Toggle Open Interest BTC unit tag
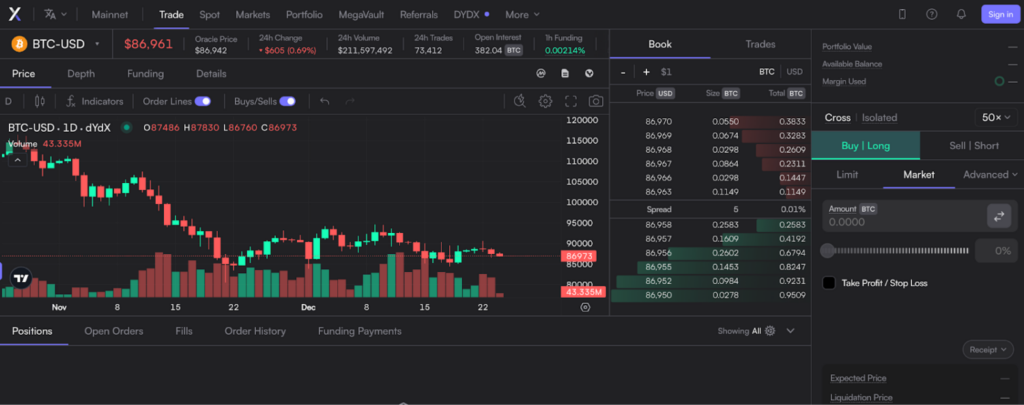This screenshot has height=405, width=1024. 514,50
